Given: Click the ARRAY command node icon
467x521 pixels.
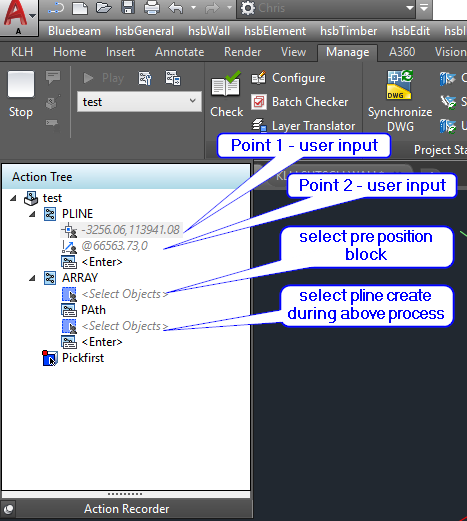Looking at the screenshot, I should tap(50, 278).
